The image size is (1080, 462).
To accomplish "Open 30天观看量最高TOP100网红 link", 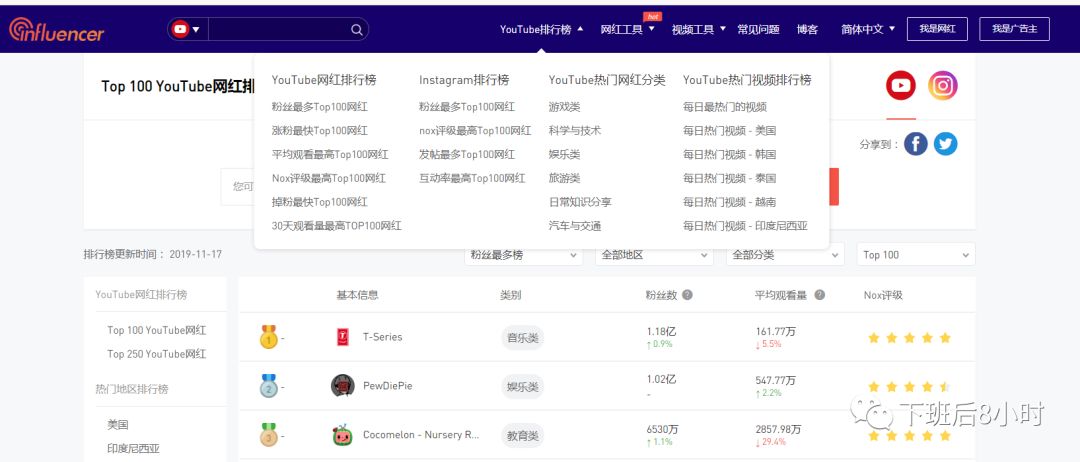I will click(337, 226).
